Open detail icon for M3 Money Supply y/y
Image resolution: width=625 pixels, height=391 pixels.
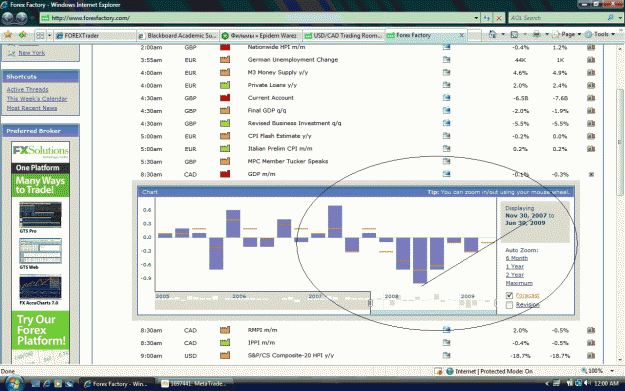446,73
